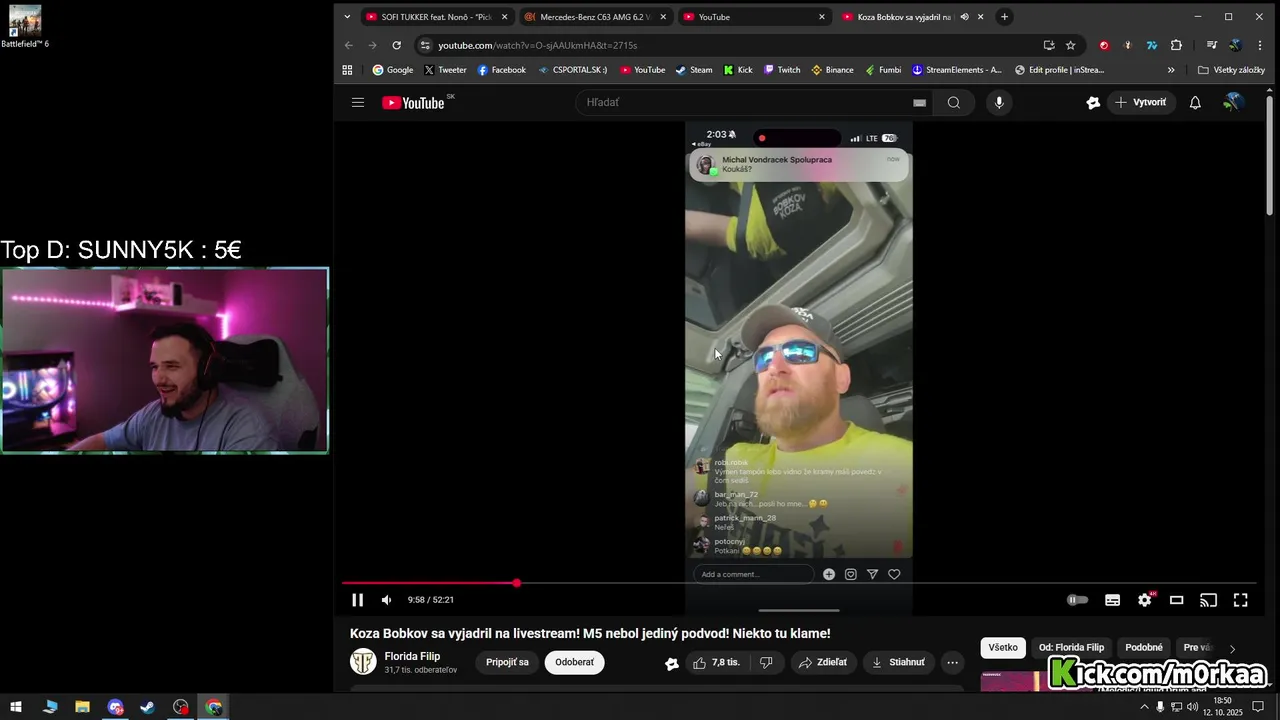
Task: Open the Všetky záložky bookmarks folder
Action: 1231,70
